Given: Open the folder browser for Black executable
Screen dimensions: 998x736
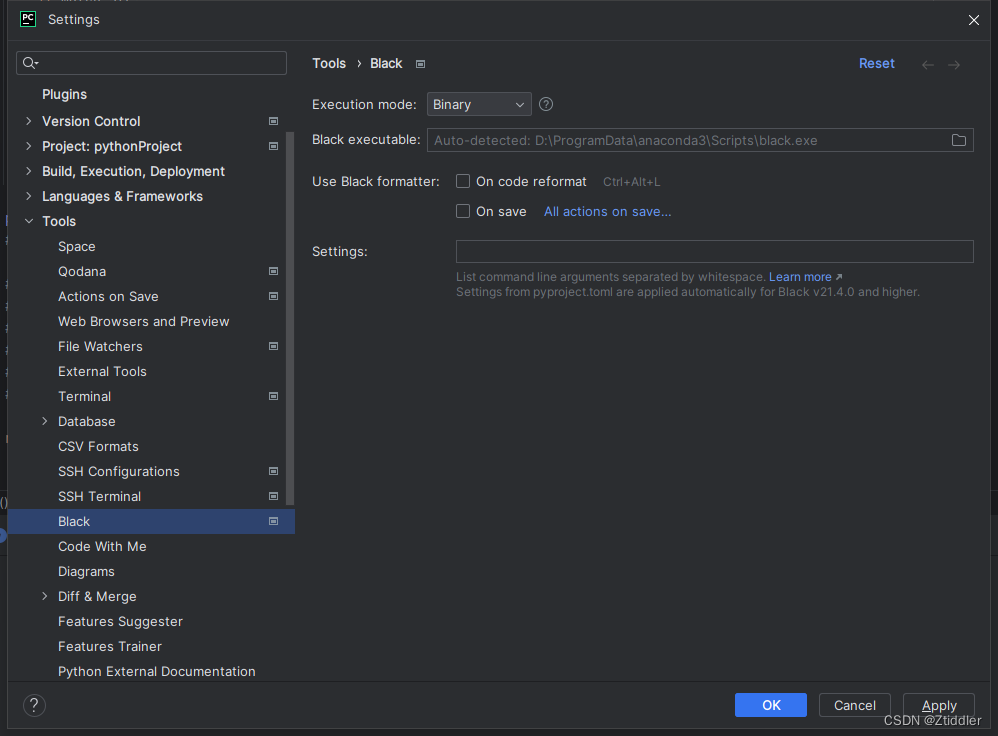Looking at the screenshot, I should (959, 140).
